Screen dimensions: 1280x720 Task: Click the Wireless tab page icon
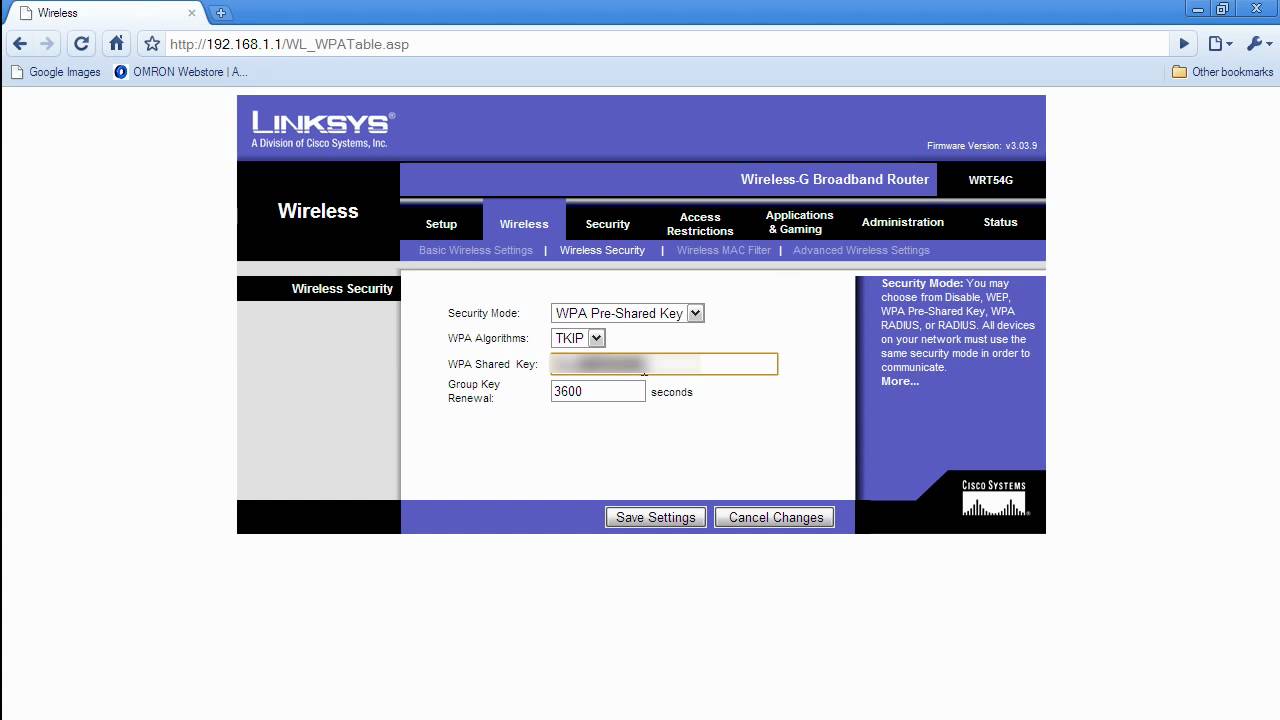coord(25,13)
